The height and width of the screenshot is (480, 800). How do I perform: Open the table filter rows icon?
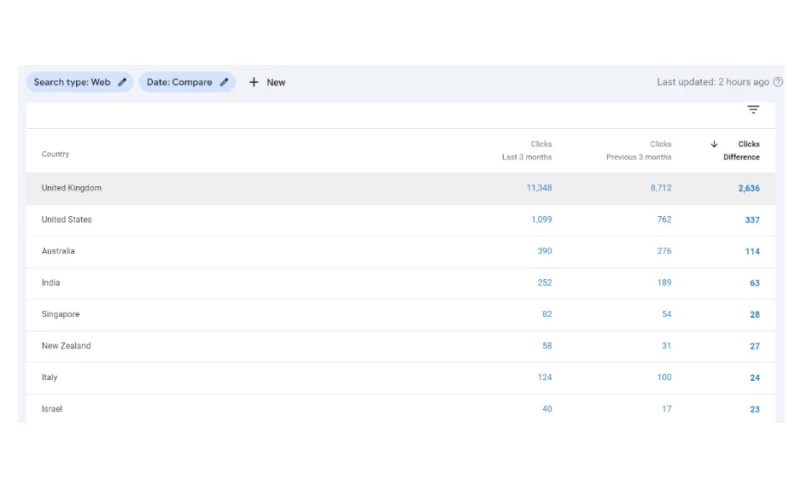[753, 110]
